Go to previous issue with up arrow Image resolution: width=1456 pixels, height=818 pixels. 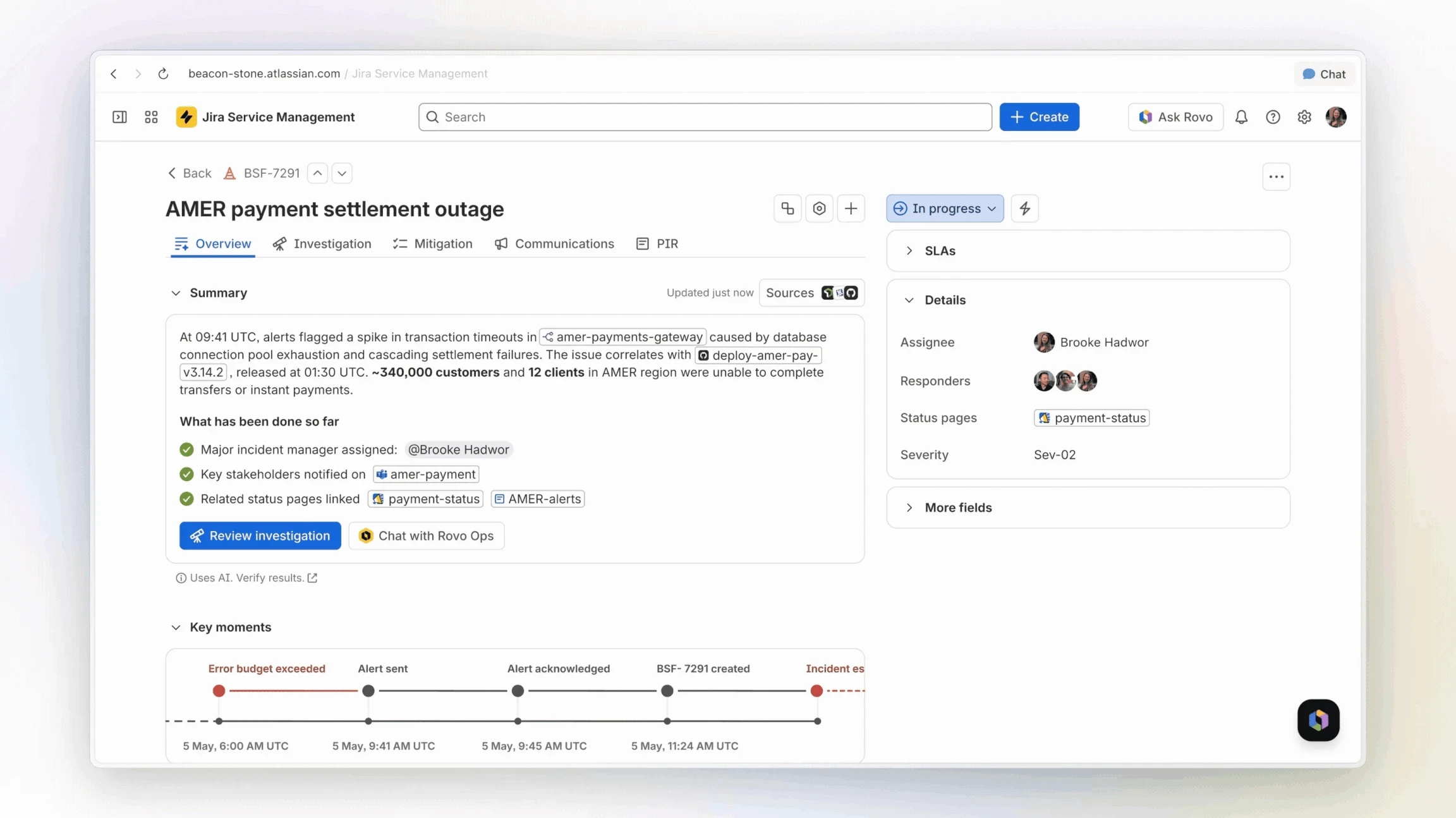[318, 173]
